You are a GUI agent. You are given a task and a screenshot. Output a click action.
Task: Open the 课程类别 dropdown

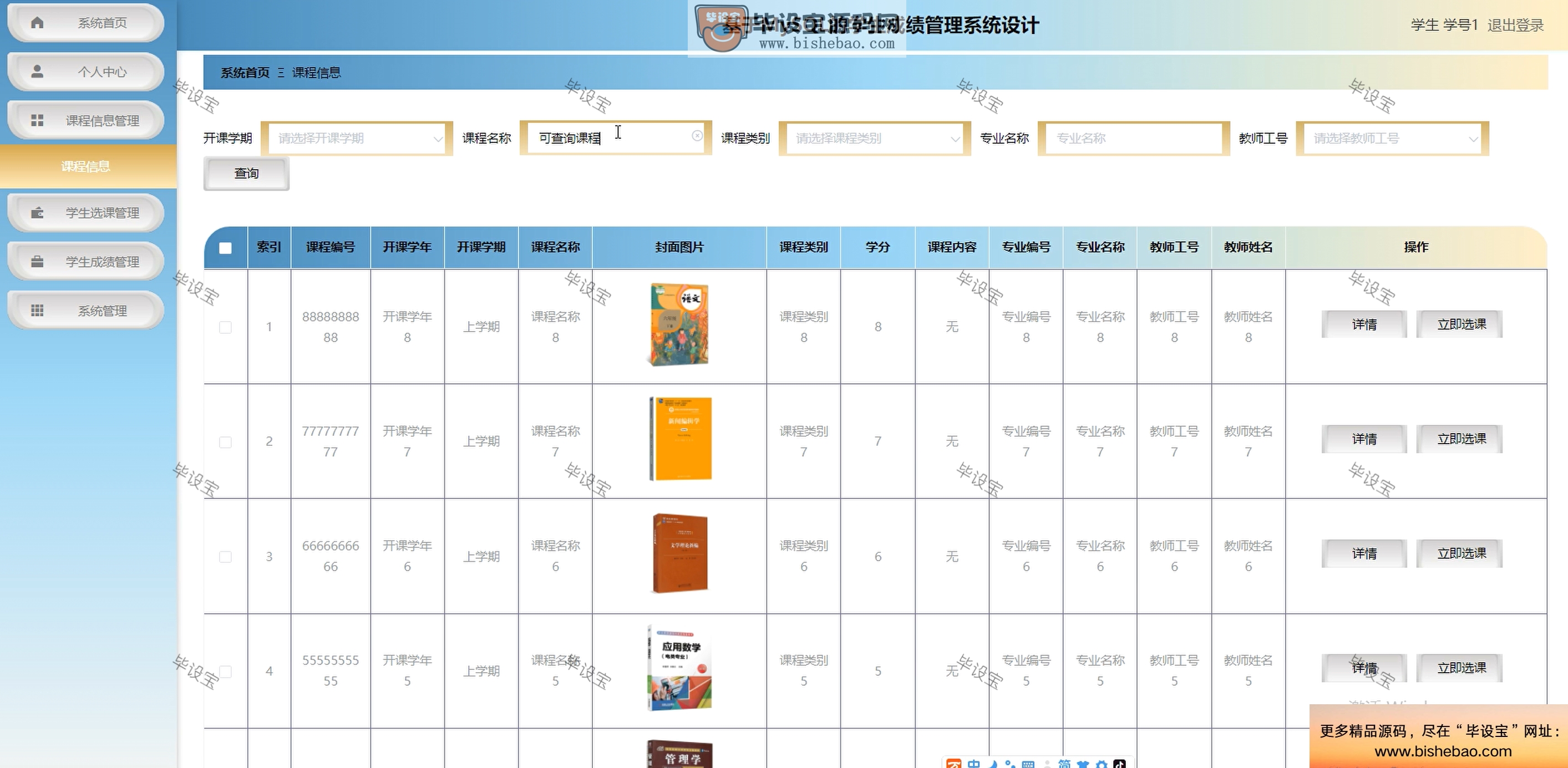[874, 138]
